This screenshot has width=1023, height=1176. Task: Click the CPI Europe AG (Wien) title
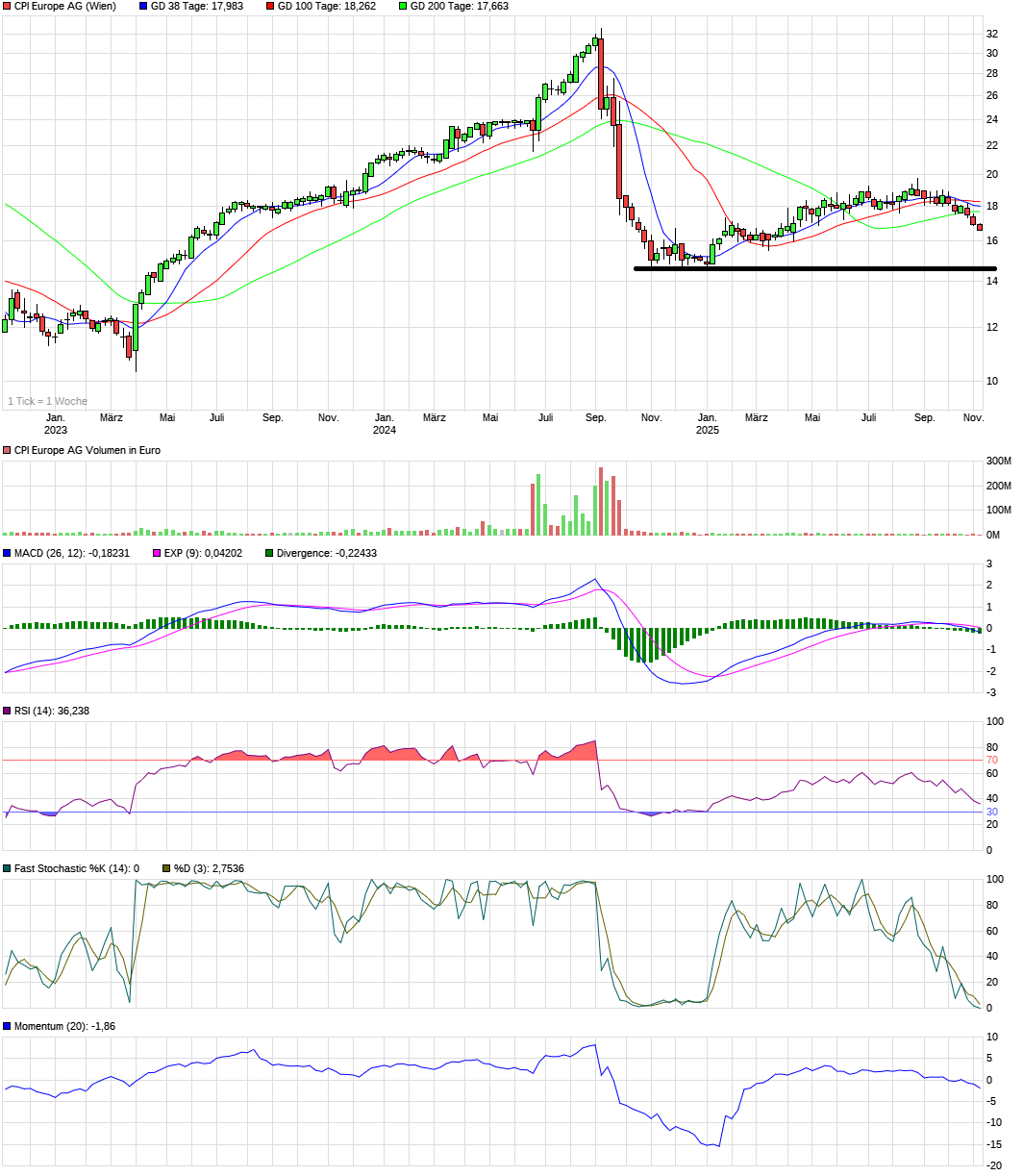coord(67,6)
